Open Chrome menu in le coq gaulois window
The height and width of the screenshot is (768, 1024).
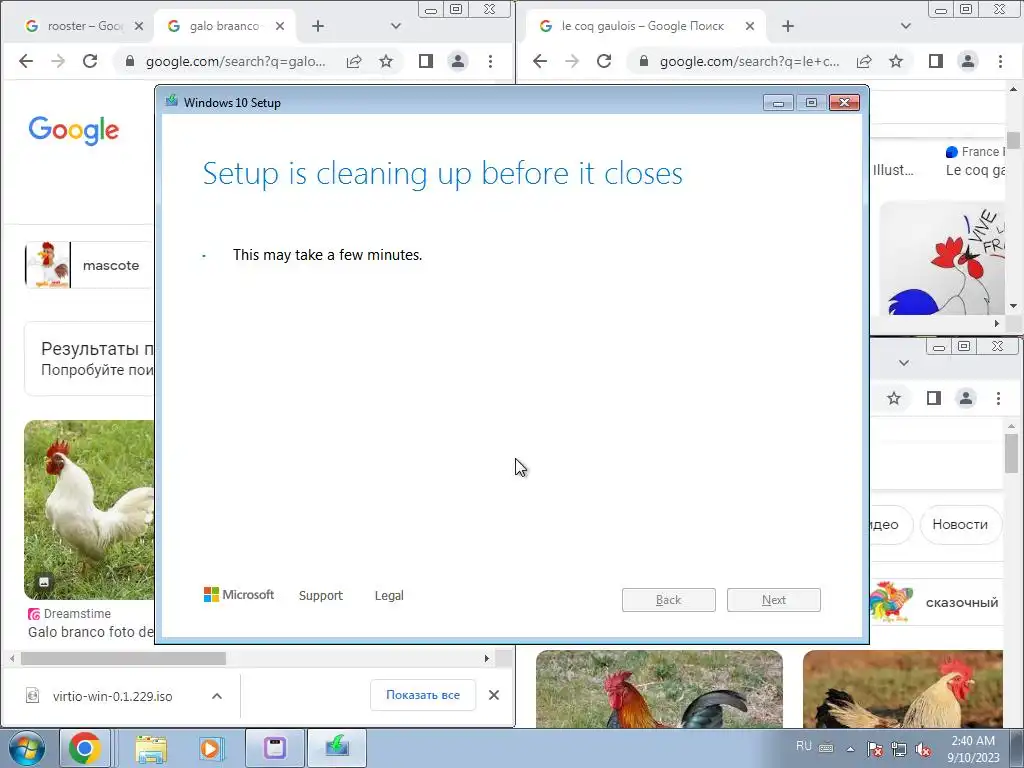1000,61
